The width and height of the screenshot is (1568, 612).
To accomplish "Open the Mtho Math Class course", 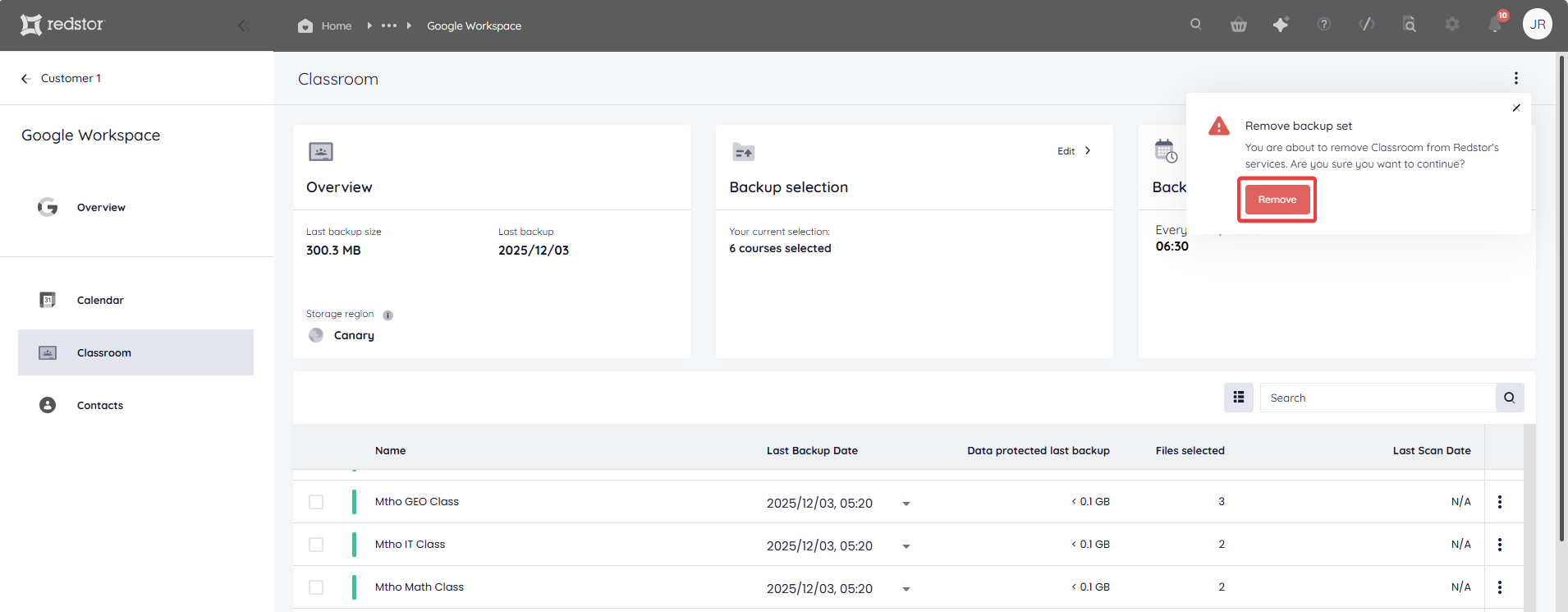I will coord(420,587).
